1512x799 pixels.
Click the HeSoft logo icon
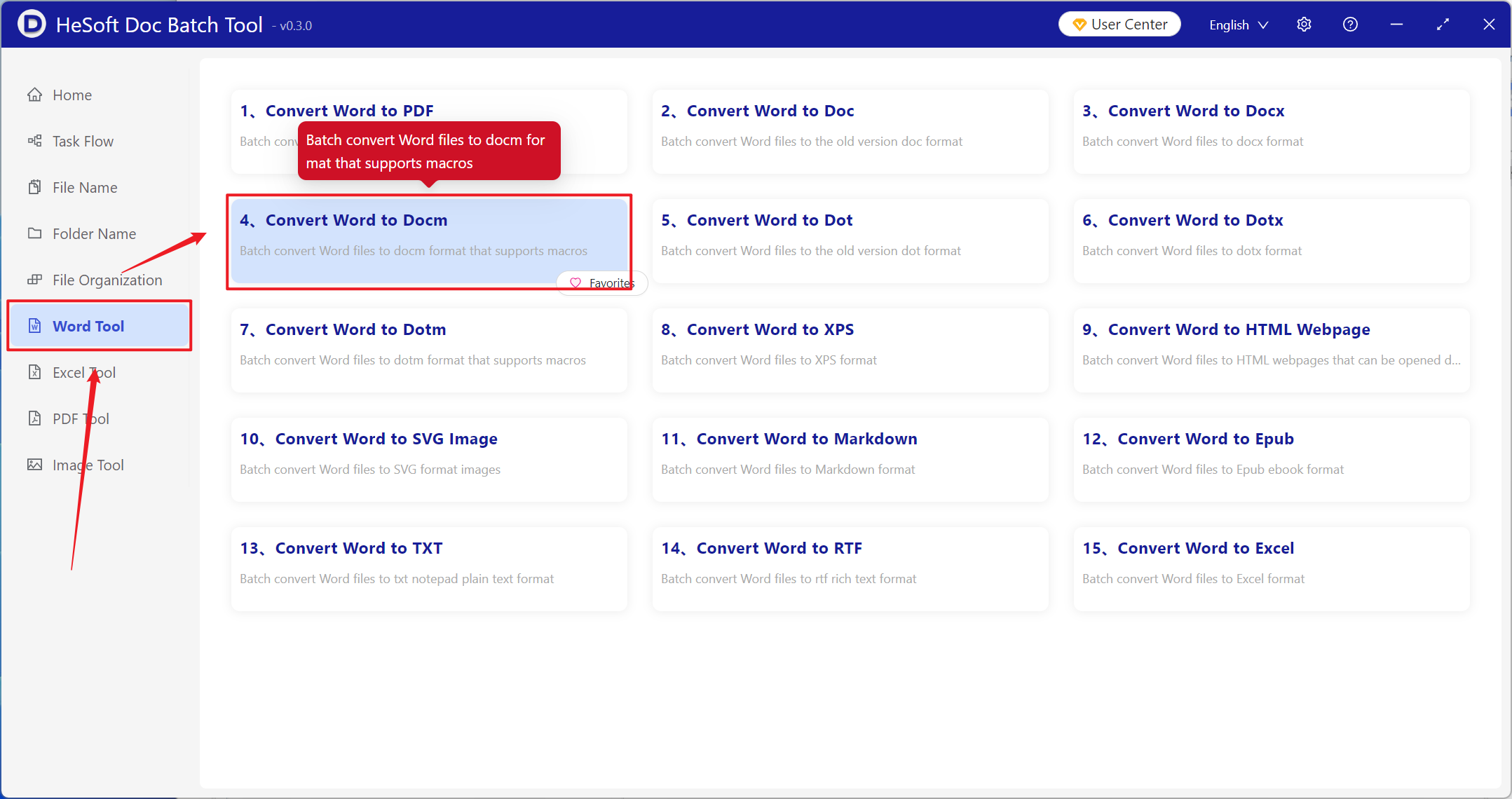[x=31, y=25]
